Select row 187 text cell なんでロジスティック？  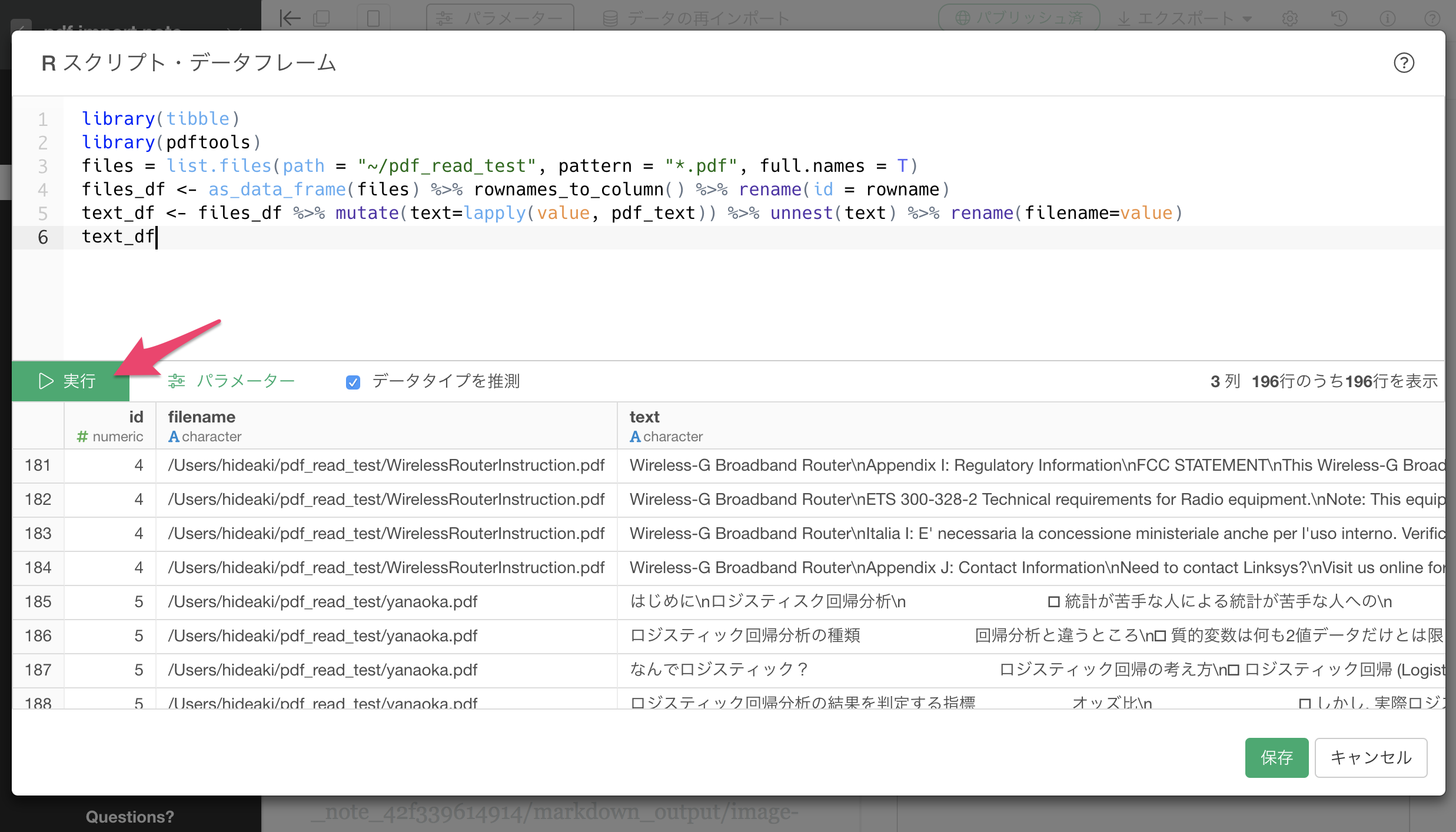pos(1031,670)
